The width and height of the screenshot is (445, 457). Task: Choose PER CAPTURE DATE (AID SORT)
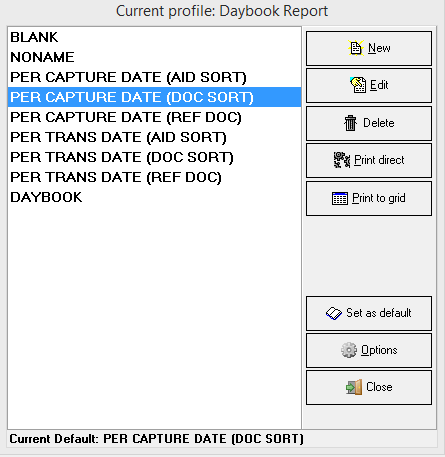tap(154, 77)
